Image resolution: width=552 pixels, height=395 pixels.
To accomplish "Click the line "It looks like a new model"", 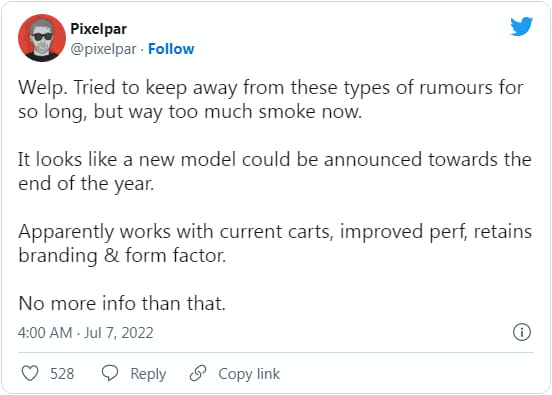I will point(275,159).
